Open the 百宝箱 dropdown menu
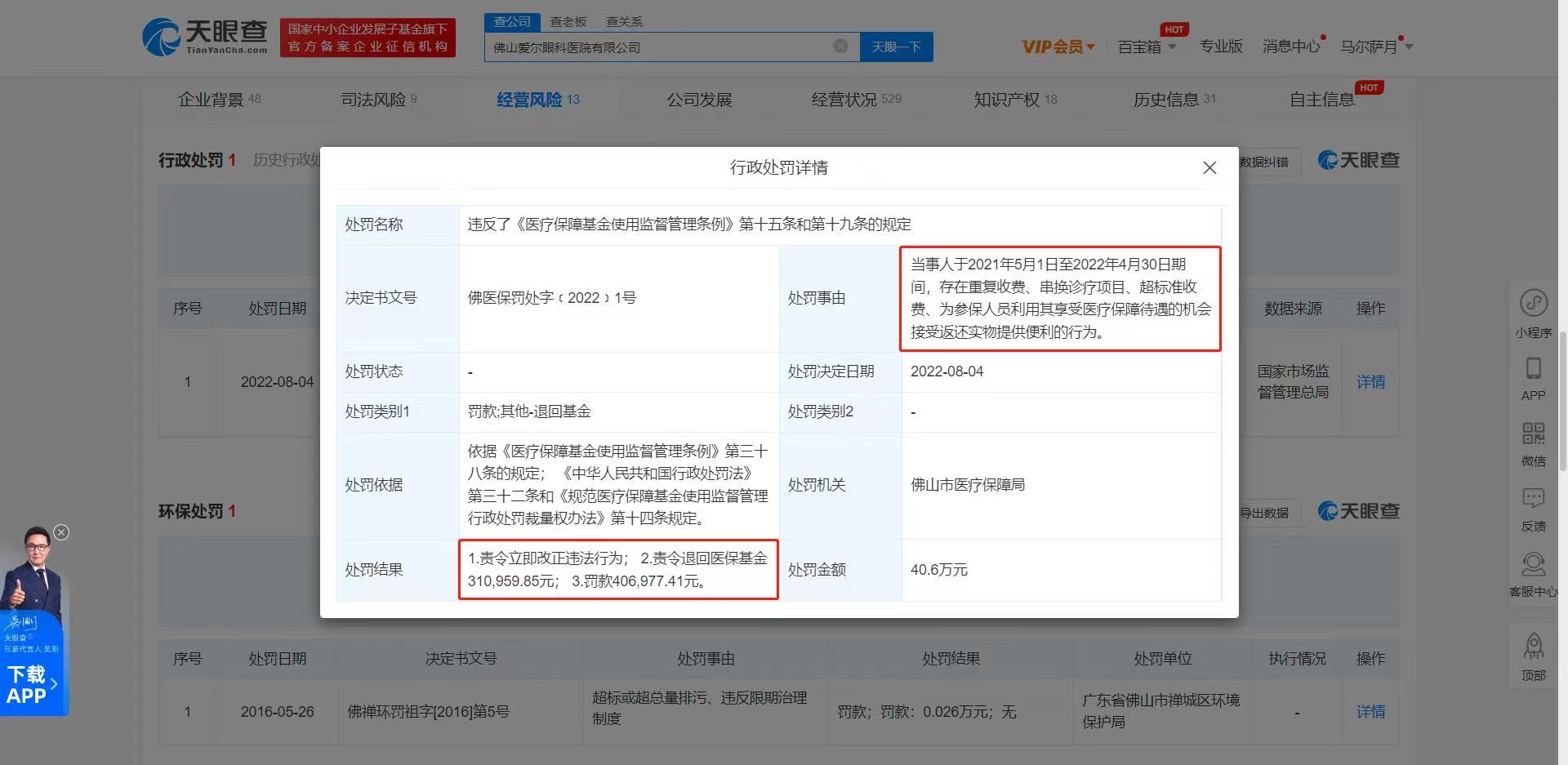The width and height of the screenshot is (1568, 765). point(1147,47)
